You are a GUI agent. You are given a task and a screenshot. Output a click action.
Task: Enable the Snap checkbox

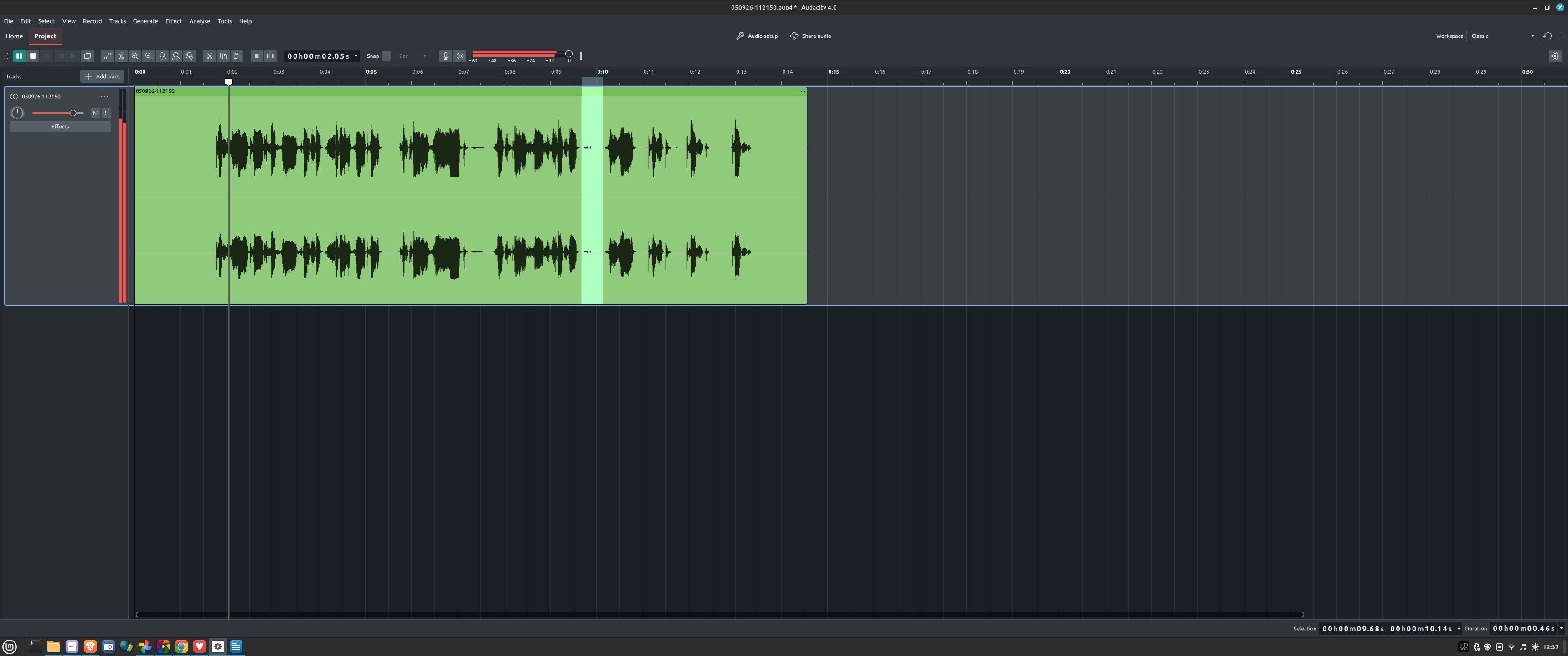(x=387, y=56)
